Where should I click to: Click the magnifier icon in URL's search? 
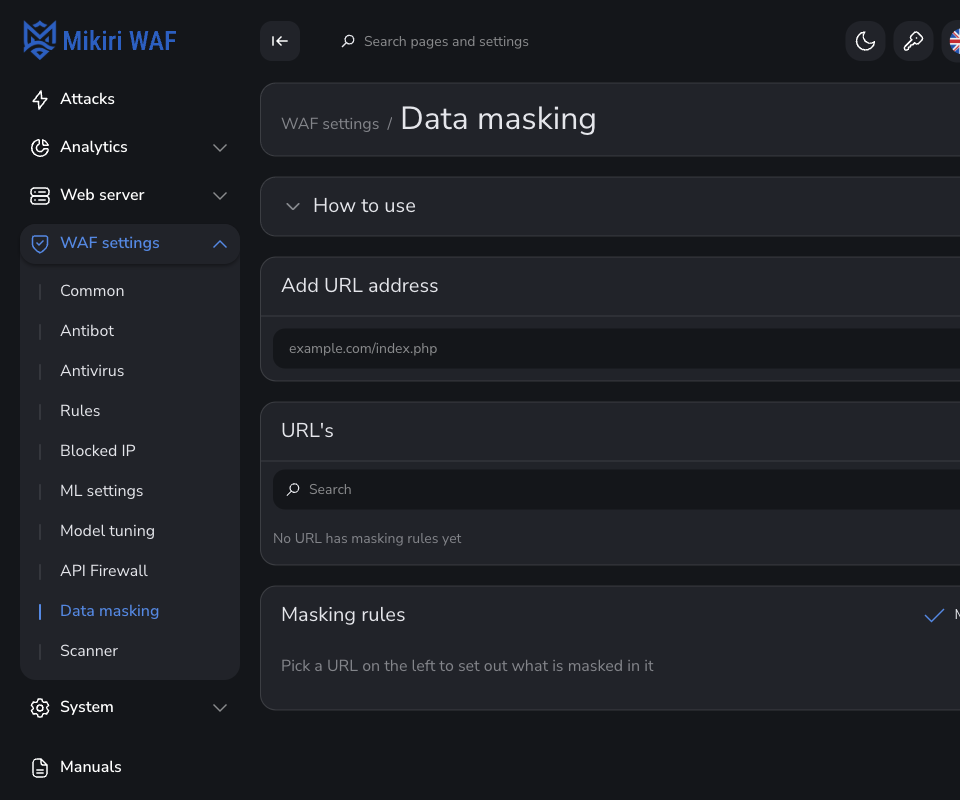(x=293, y=489)
